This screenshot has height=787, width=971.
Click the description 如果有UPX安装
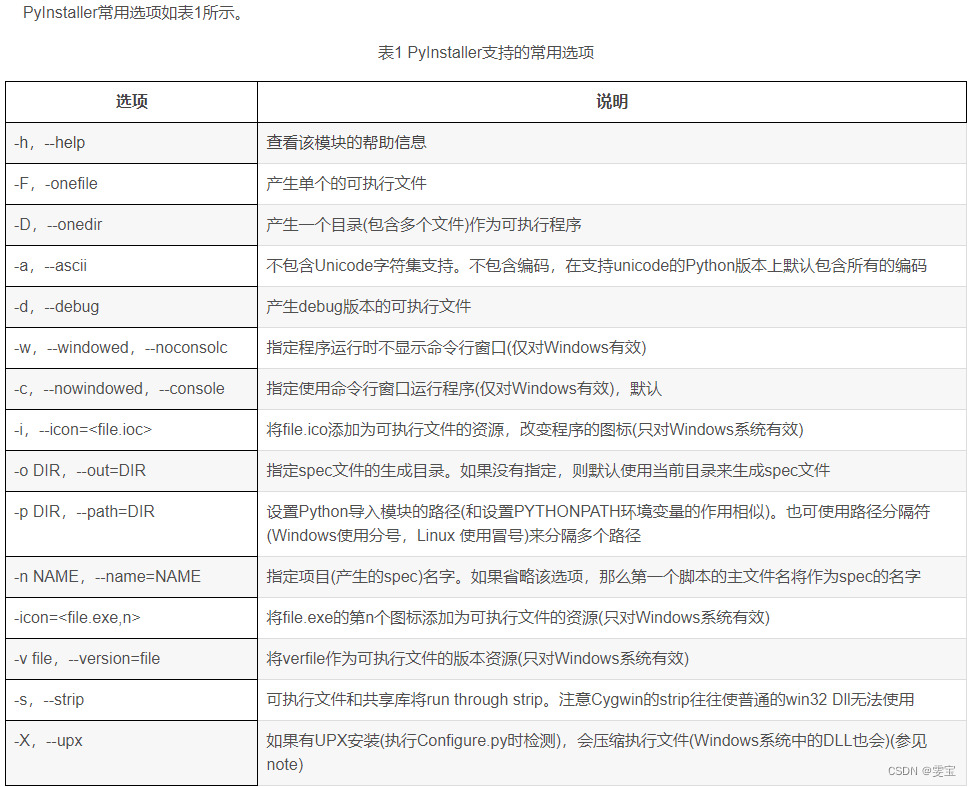coord(612,752)
